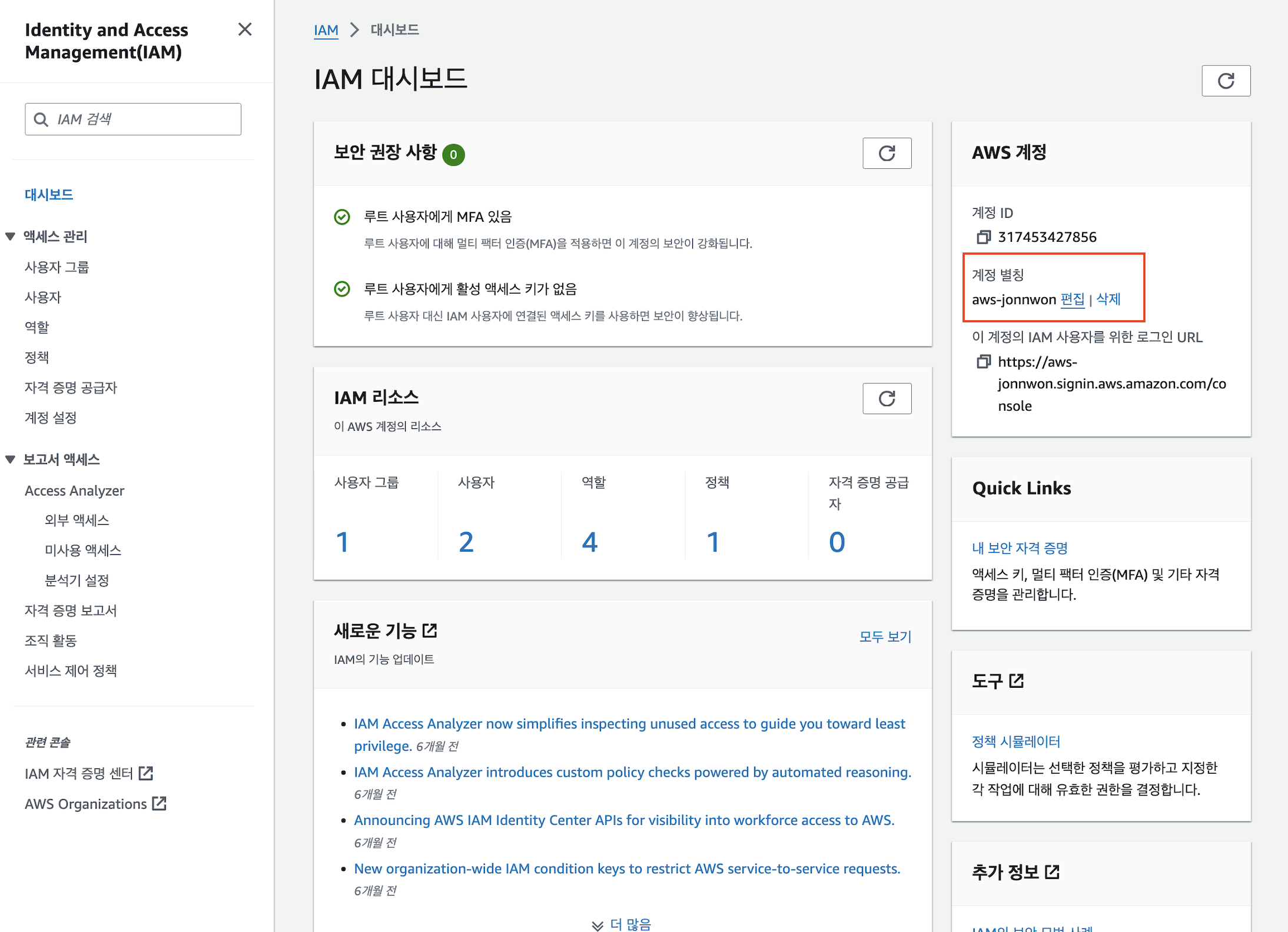Click IAM breadcrumb link
The image size is (1288, 932).
coord(326,30)
